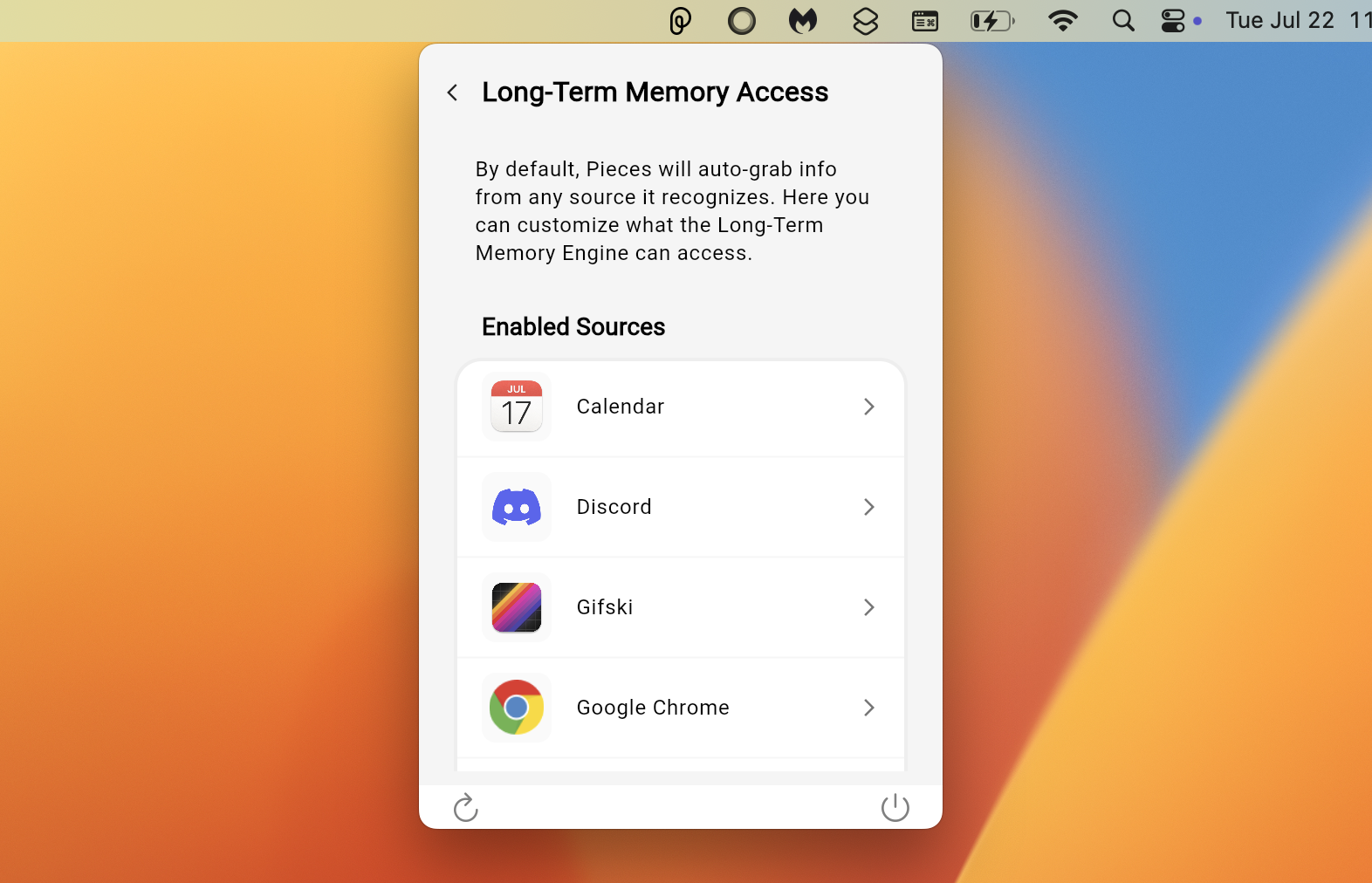
Task: Open the Pieces icon in the menu bar
Action: click(681, 21)
